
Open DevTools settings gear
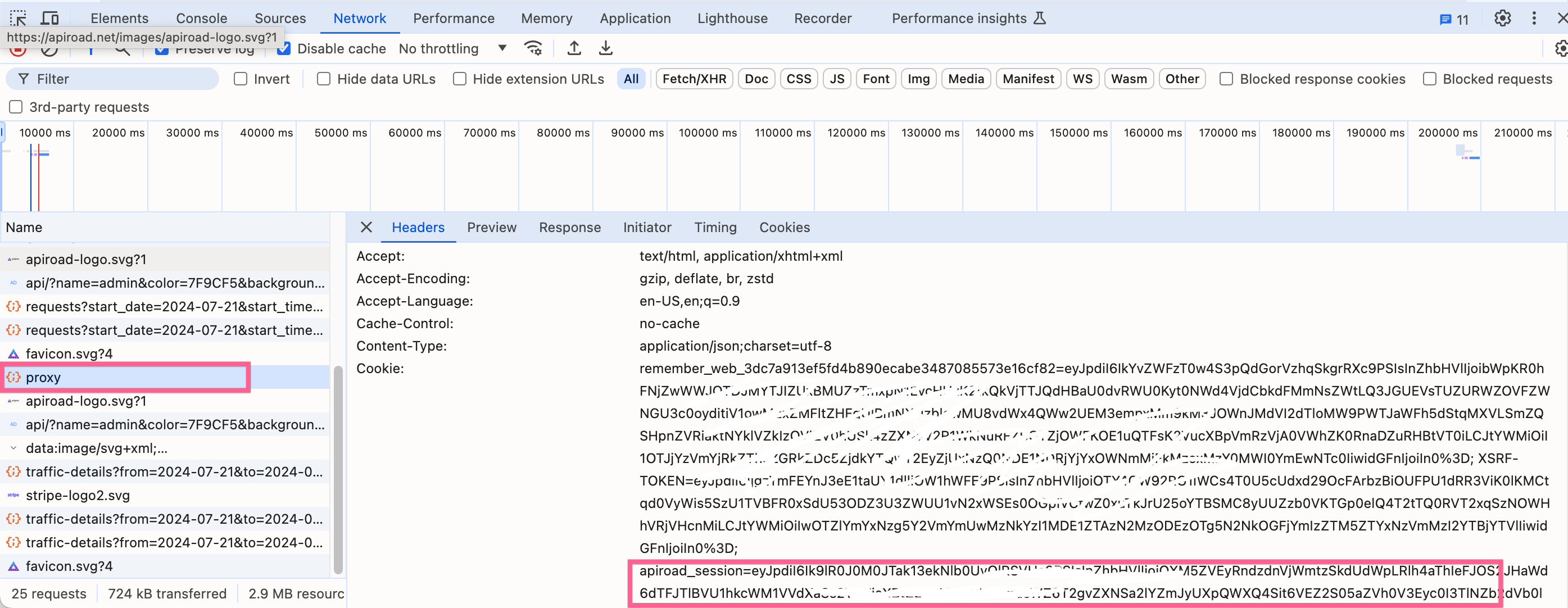pos(1502,18)
